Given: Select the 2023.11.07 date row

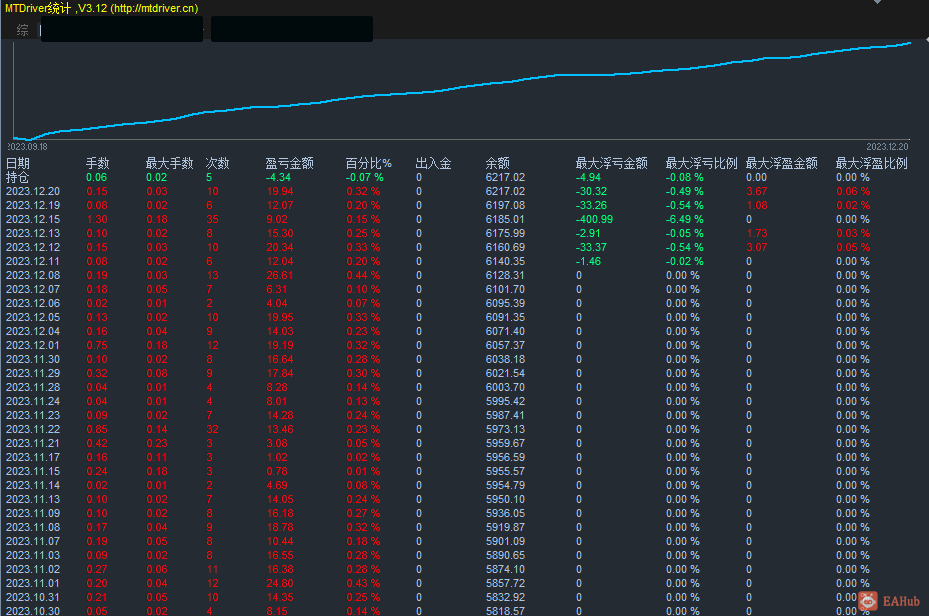Looking at the screenshot, I should pos(33,542).
